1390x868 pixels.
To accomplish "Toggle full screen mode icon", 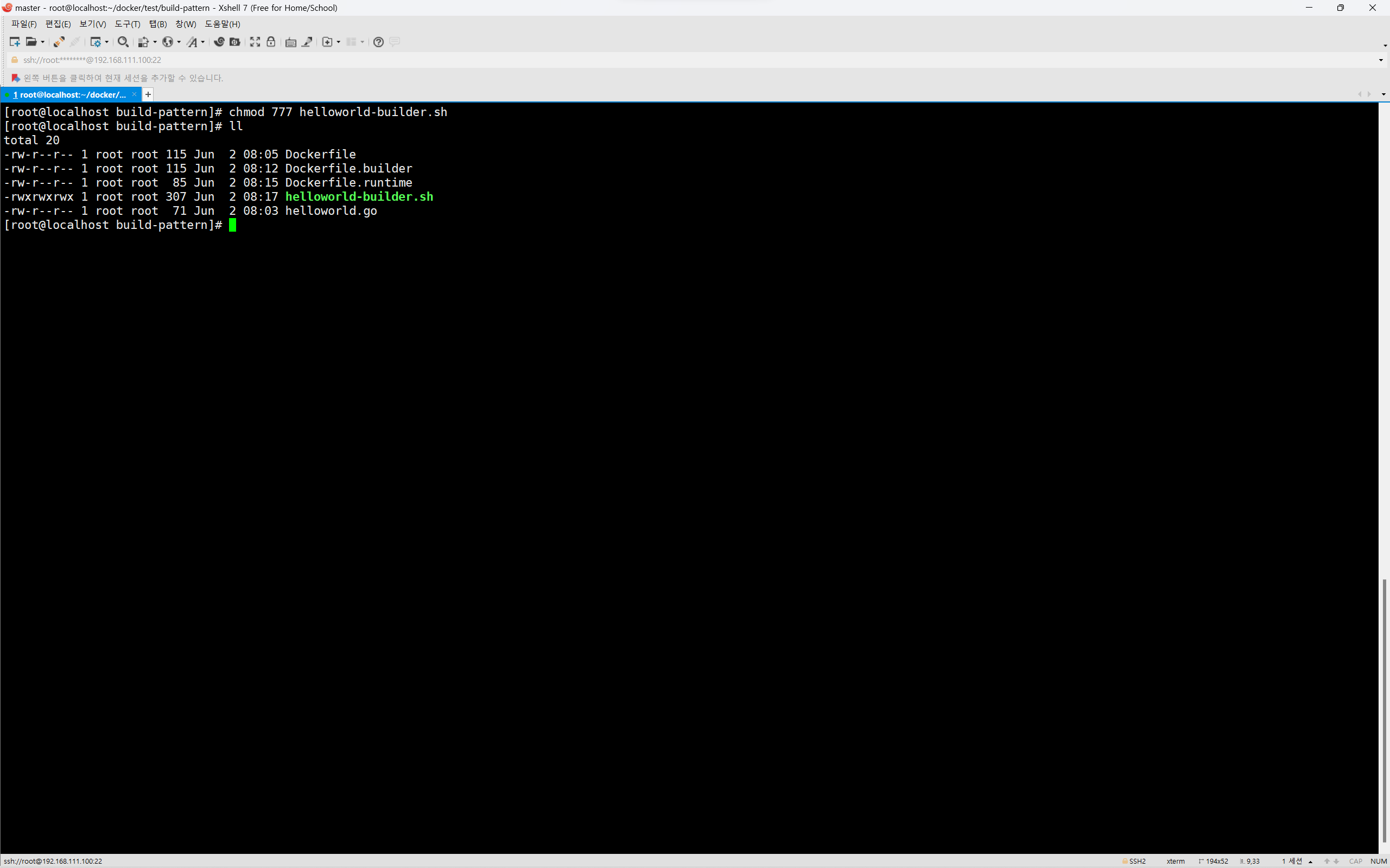I will click(255, 42).
